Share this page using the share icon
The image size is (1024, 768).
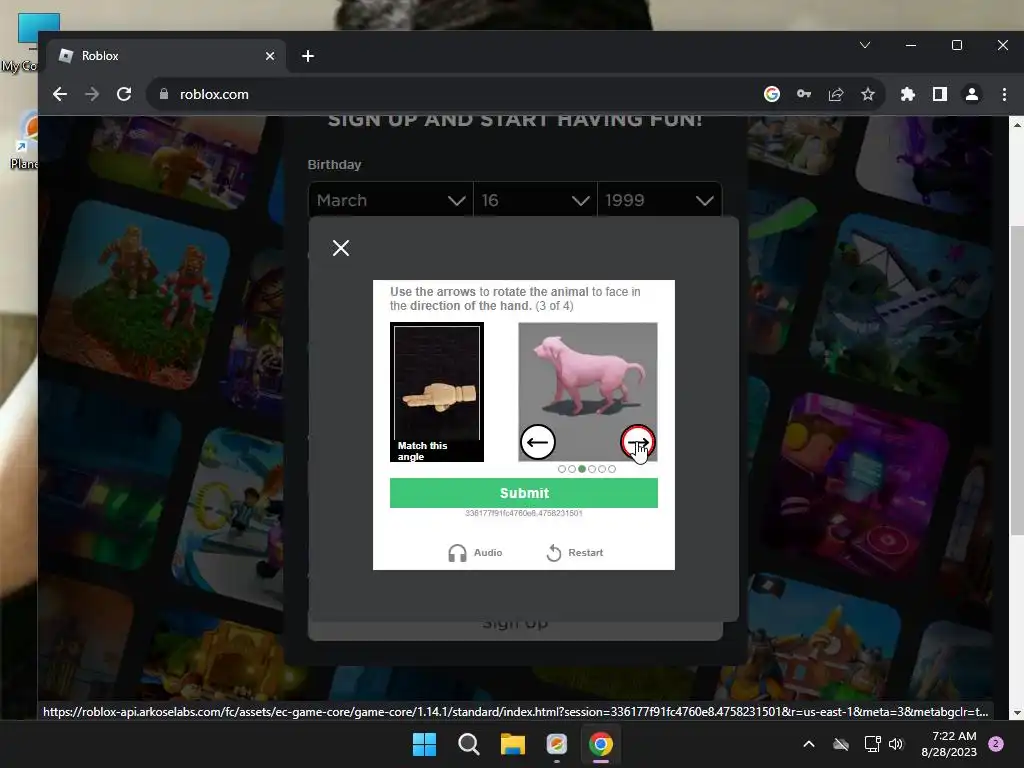836,94
